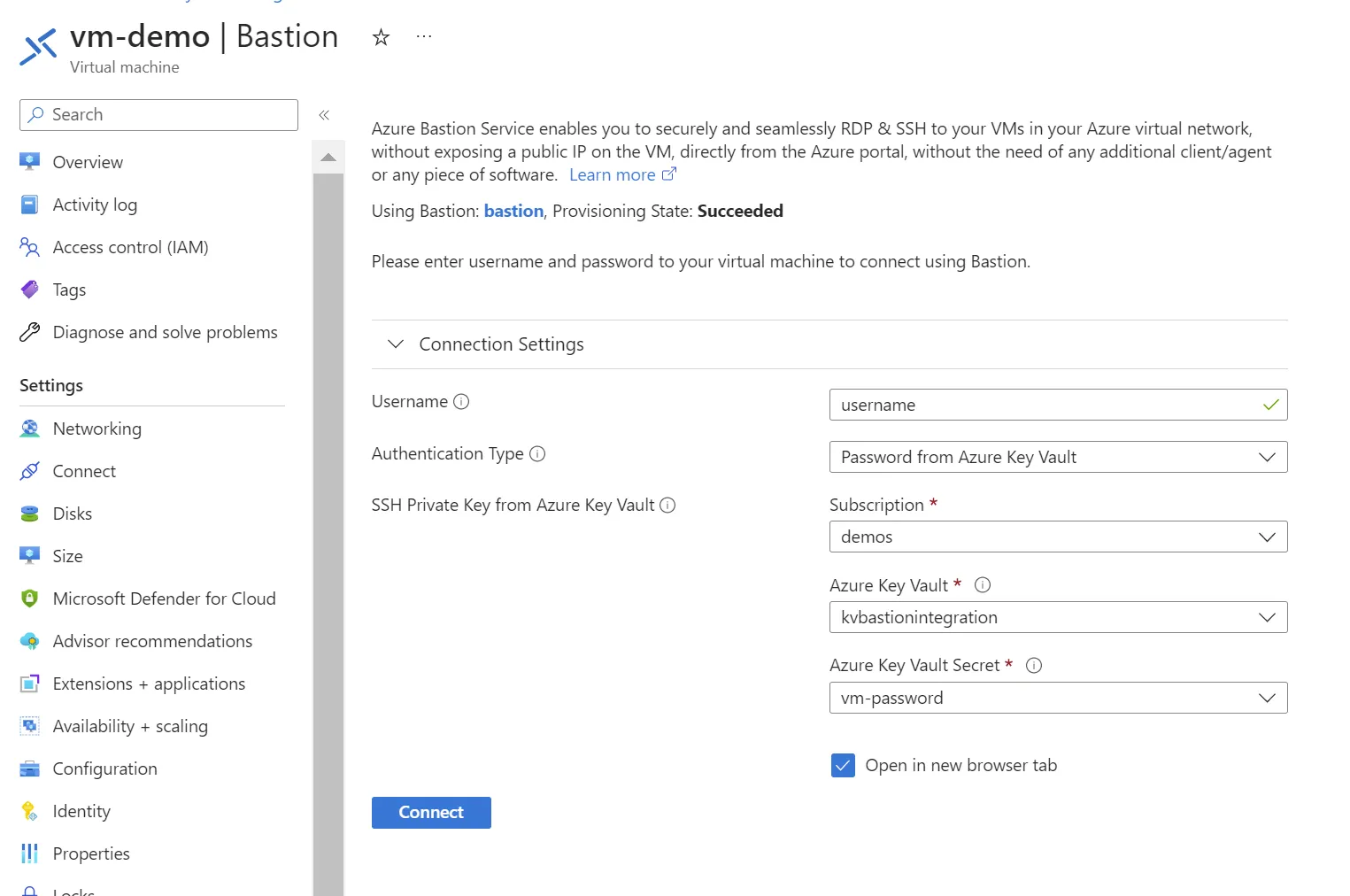Favorite this page with the star icon
The height and width of the screenshot is (896, 1350).
[381, 37]
